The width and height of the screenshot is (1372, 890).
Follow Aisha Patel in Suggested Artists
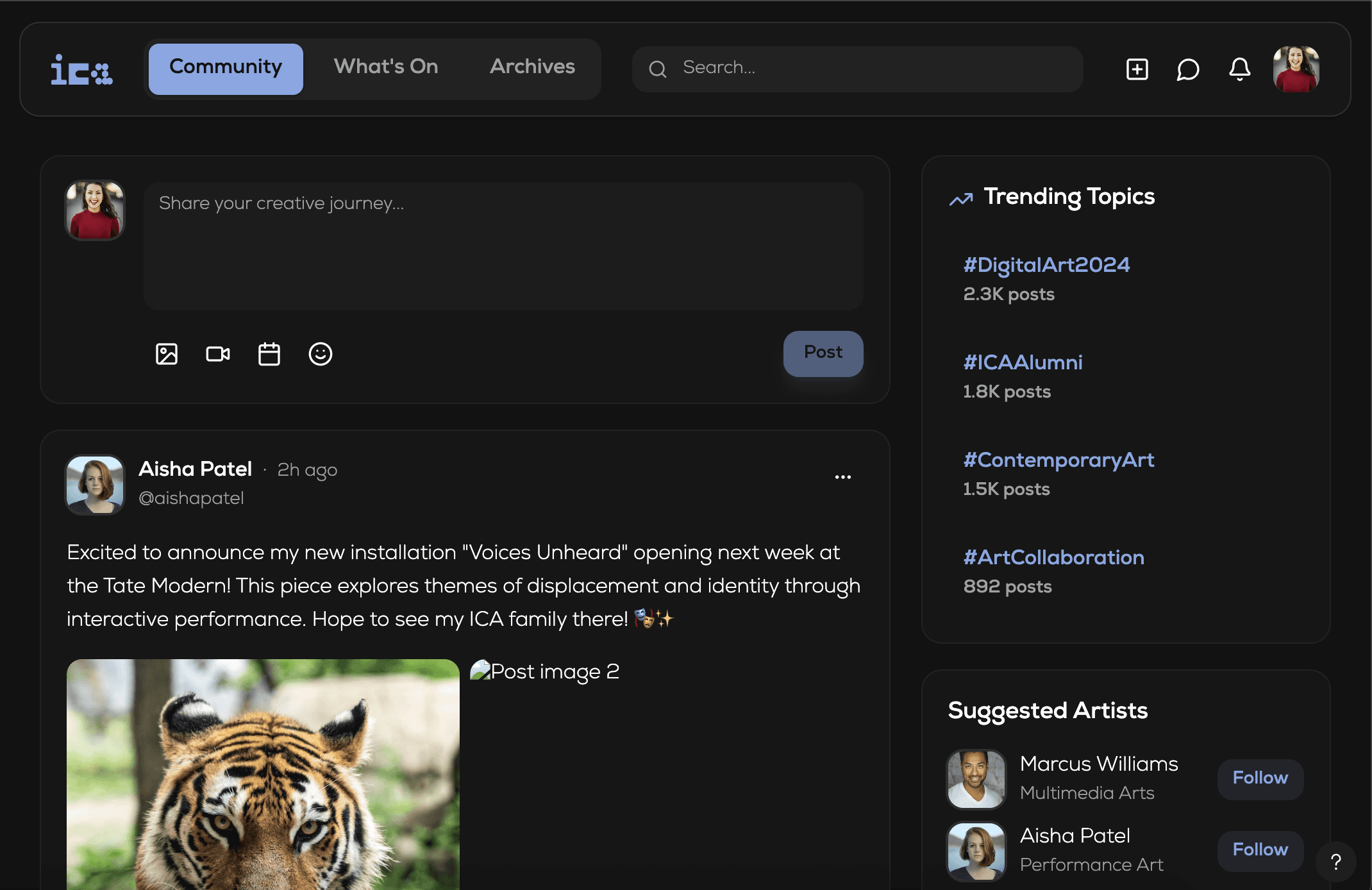1260,850
